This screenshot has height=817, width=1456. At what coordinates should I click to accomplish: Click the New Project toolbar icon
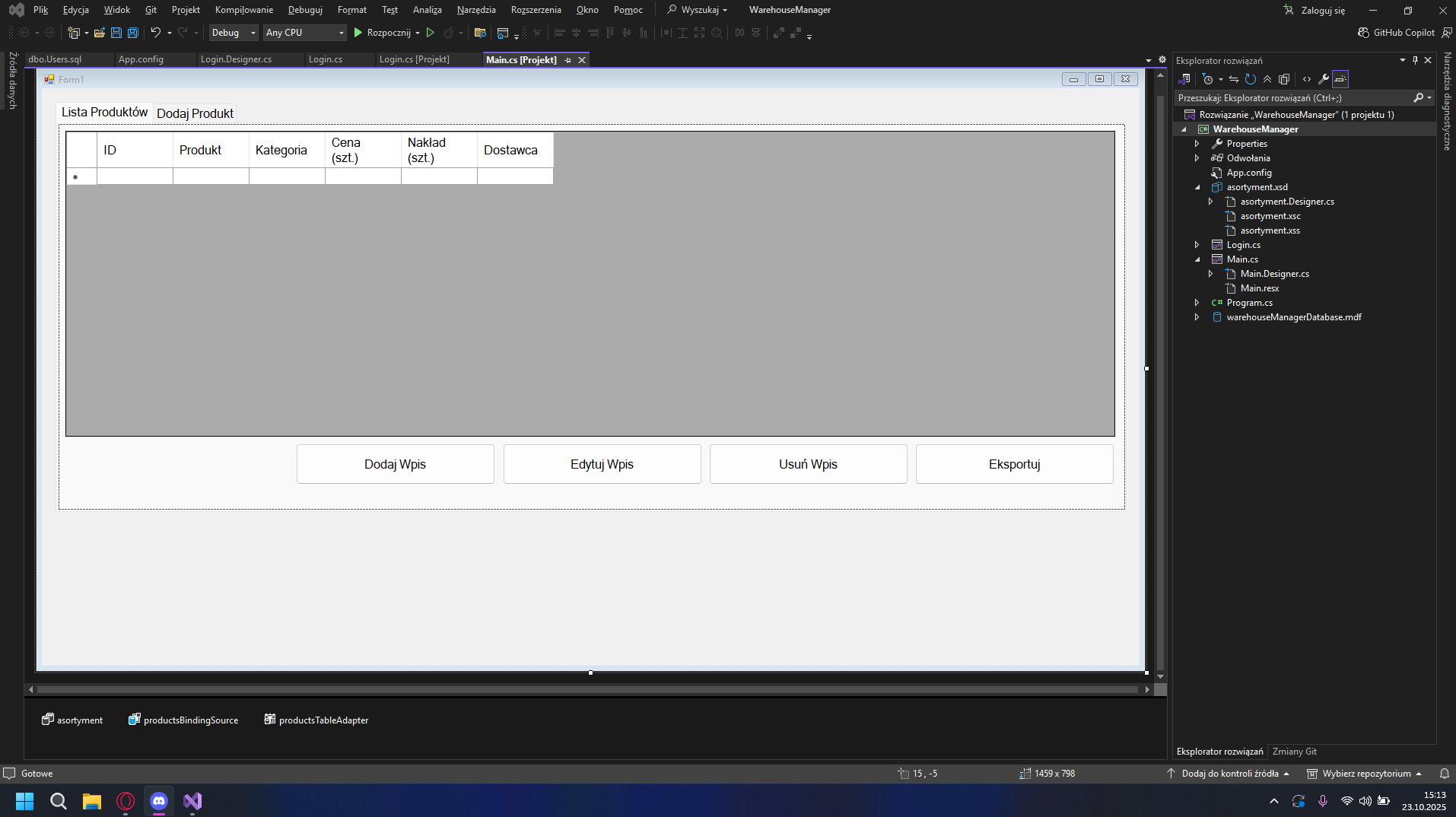74,33
